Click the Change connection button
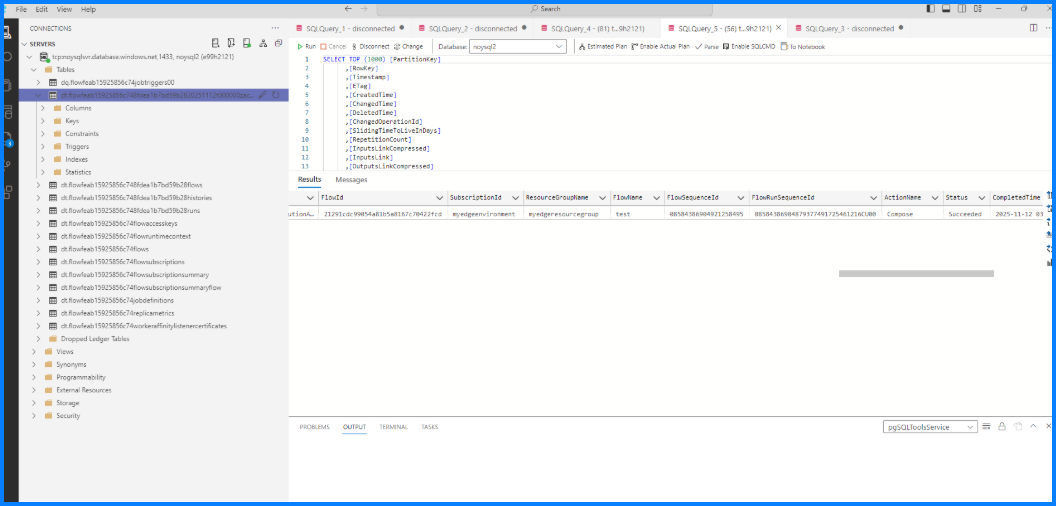The image size is (1056, 506). (408, 46)
